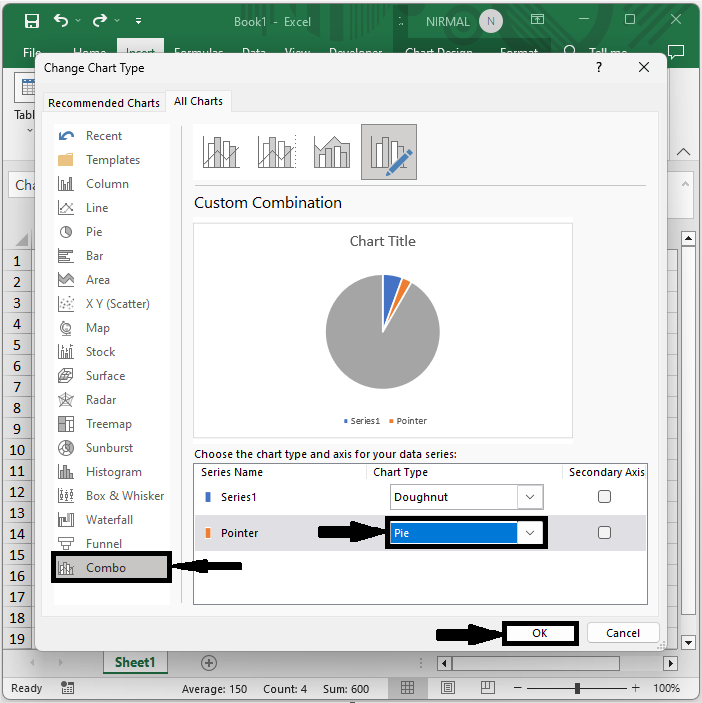Pick Clustered Column - Line combo subtype
Screen dimensions: 702x703
tap(221, 152)
